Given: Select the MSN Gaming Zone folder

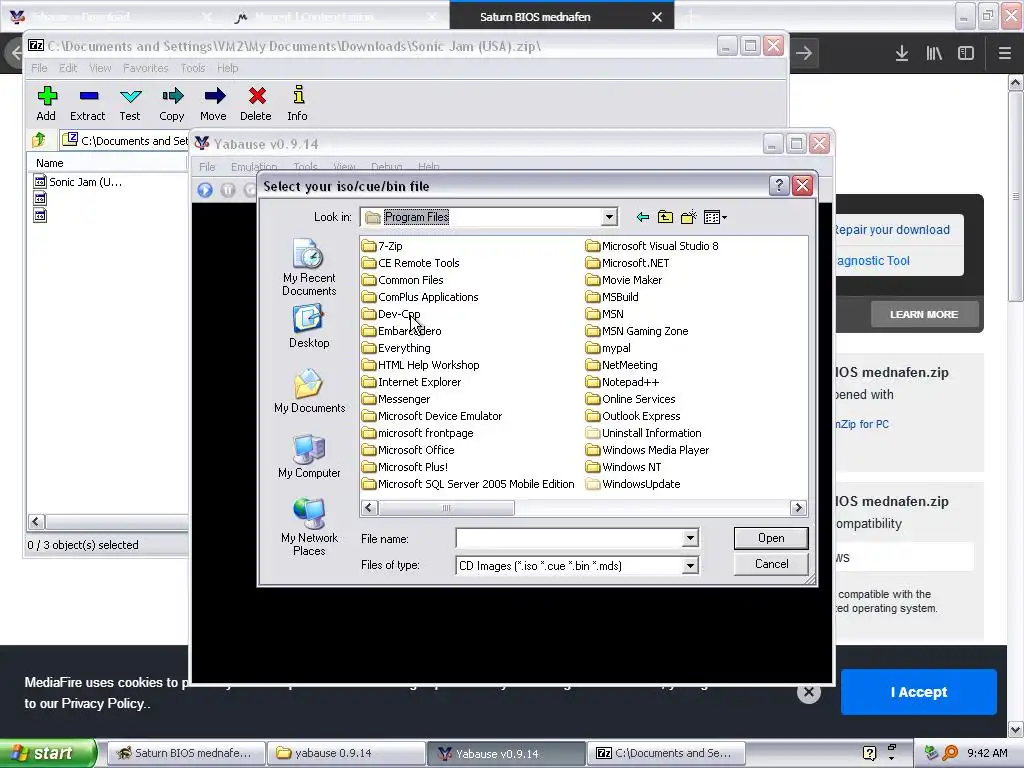Looking at the screenshot, I should (637, 331).
